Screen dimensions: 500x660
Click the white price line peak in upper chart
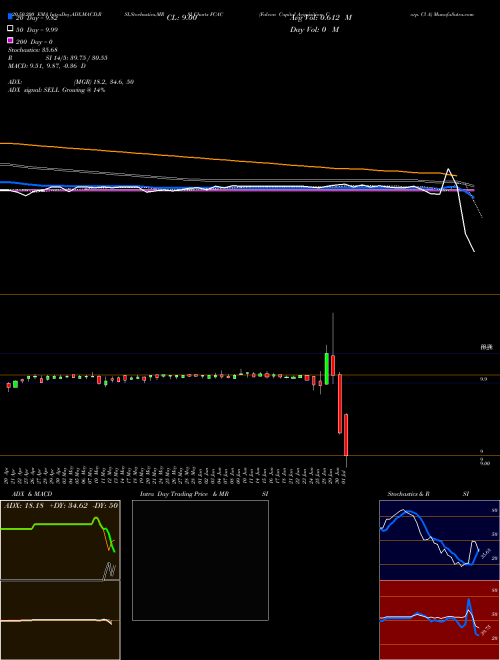(x=448, y=170)
